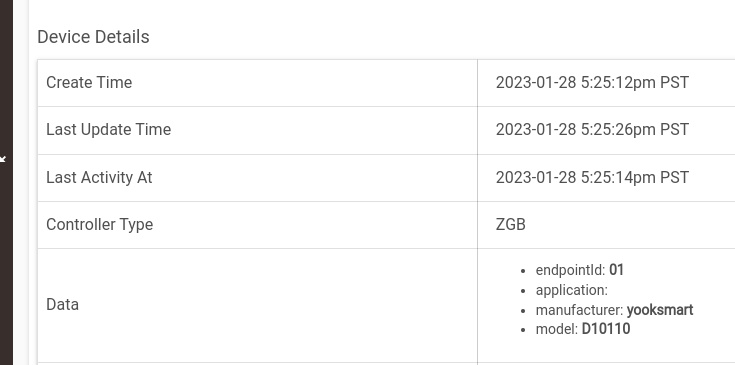Click the bullet before model entry
735x365 pixels.
tap(523, 330)
